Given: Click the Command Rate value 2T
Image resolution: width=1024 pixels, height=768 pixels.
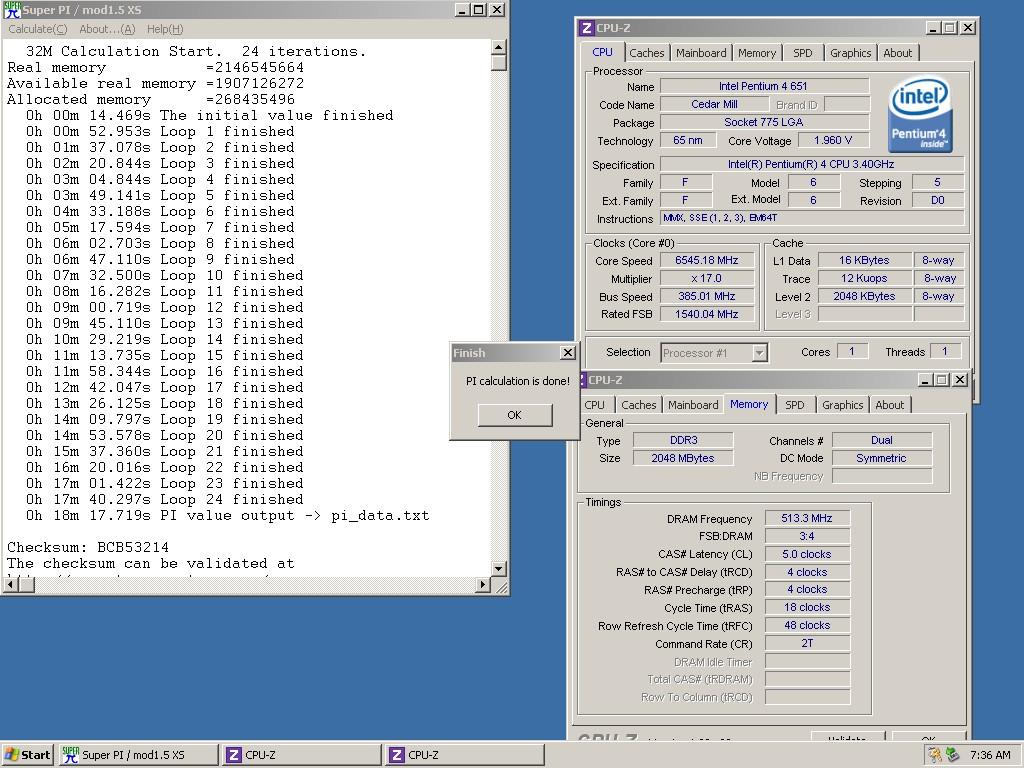Looking at the screenshot, I should click(807, 643).
